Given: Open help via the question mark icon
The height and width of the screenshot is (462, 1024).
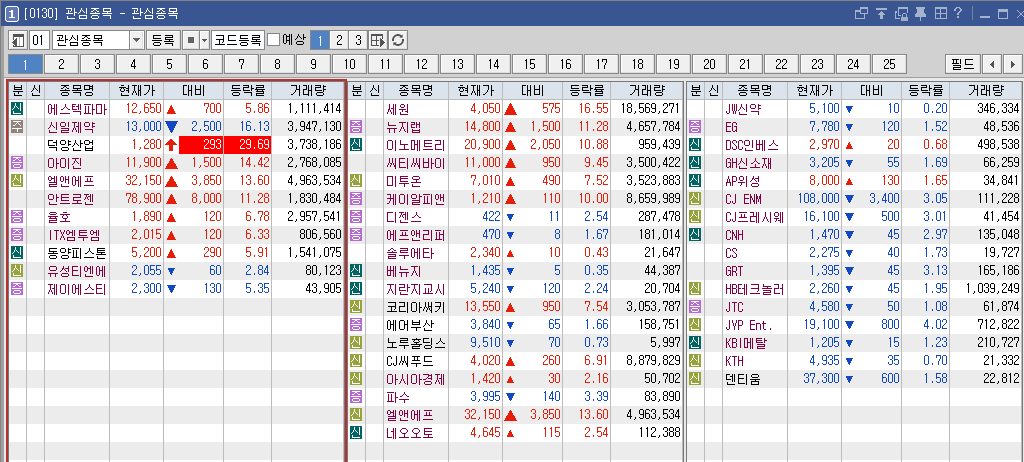Looking at the screenshot, I should [x=958, y=13].
